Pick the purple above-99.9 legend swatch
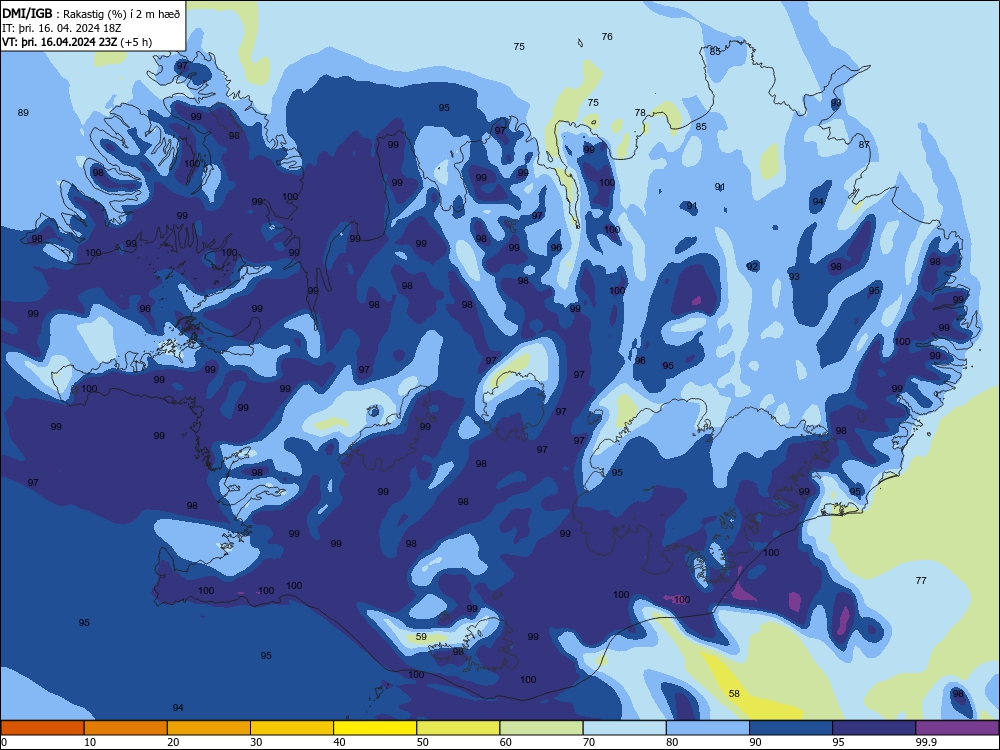1000x750 pixels. (x=957, y=728)
